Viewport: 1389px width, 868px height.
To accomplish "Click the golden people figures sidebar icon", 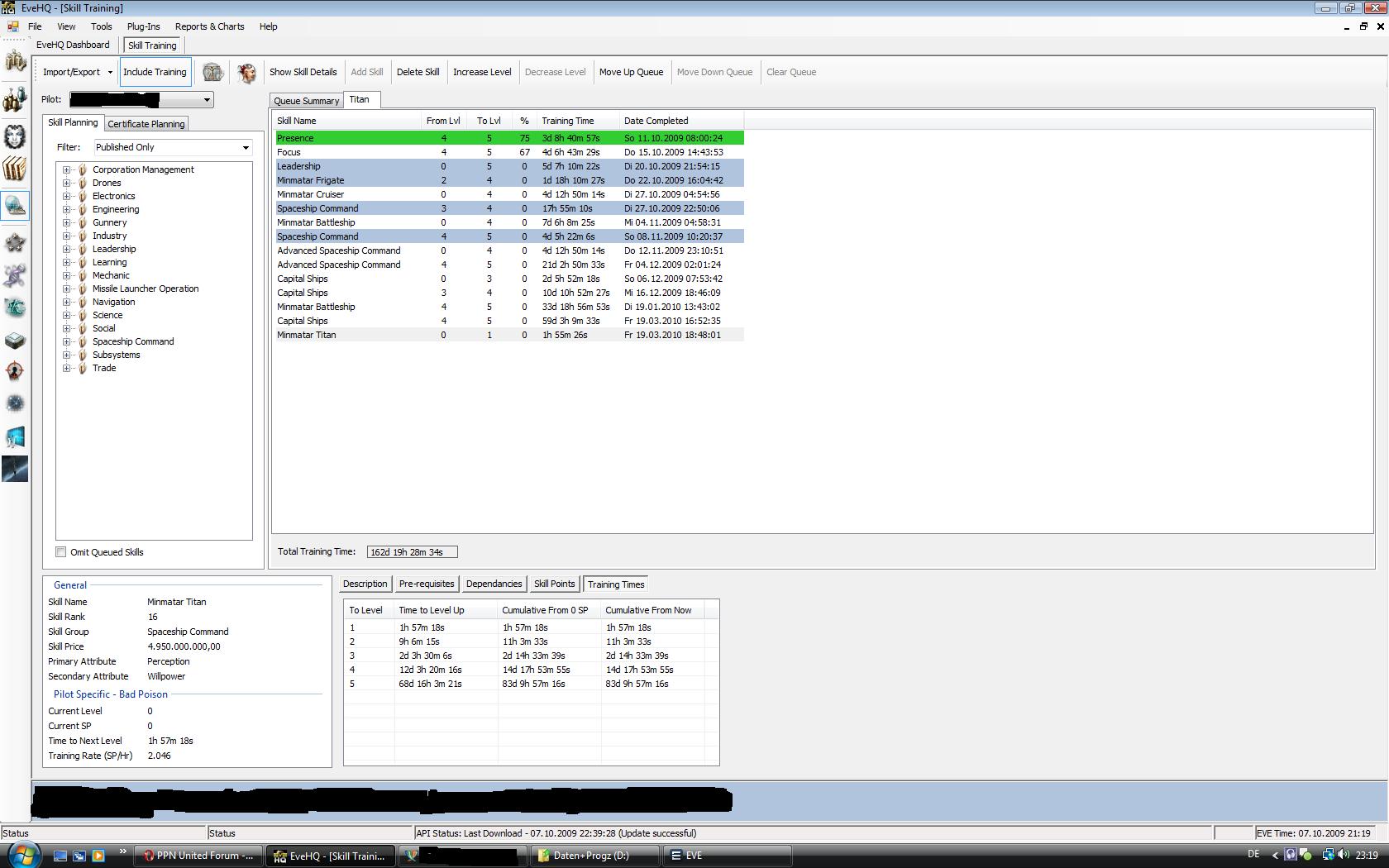I will pos(15,100).
